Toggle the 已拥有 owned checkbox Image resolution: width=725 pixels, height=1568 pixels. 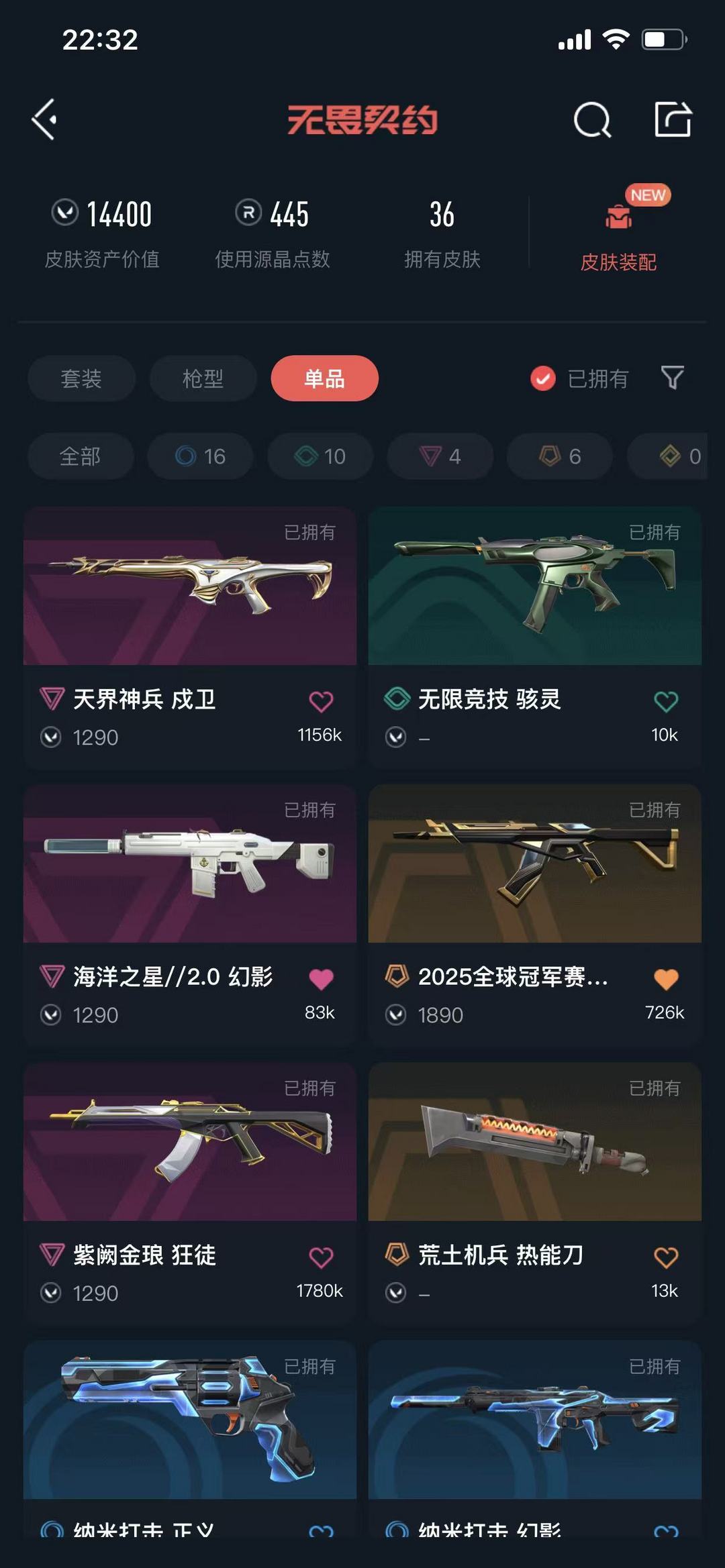click(x=542, y=378)
